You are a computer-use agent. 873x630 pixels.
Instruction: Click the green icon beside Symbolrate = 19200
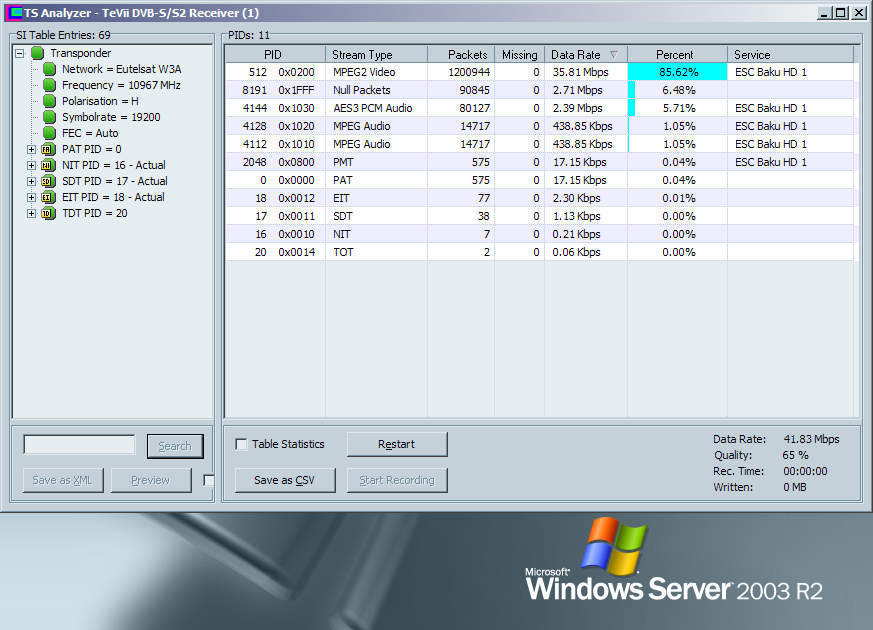point(50,117)
